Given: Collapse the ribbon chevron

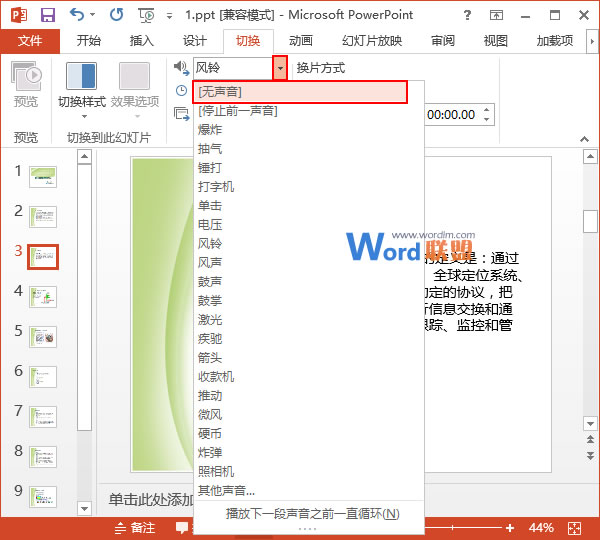Looking at the screenshot, I should point(584,139).
